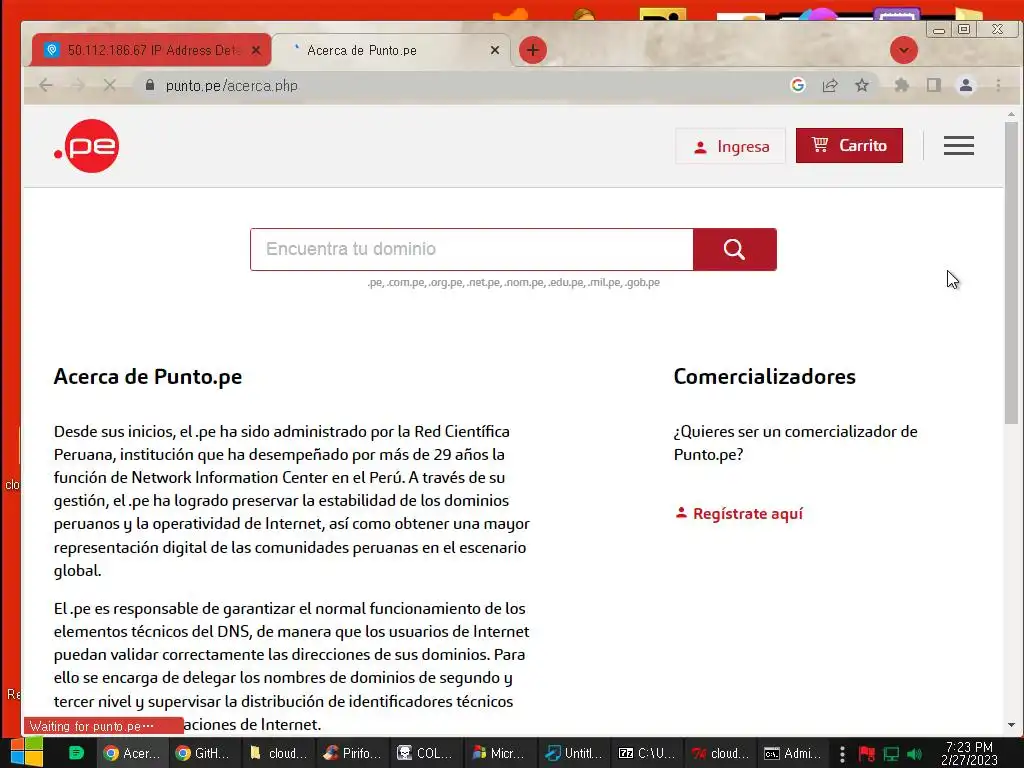Open the 7:23 PM taskbar clock

[x=969, y=754]
